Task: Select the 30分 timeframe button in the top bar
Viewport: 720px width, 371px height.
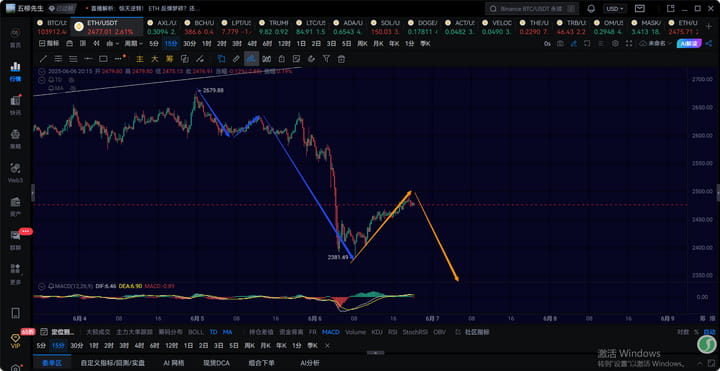Action: 190,44
